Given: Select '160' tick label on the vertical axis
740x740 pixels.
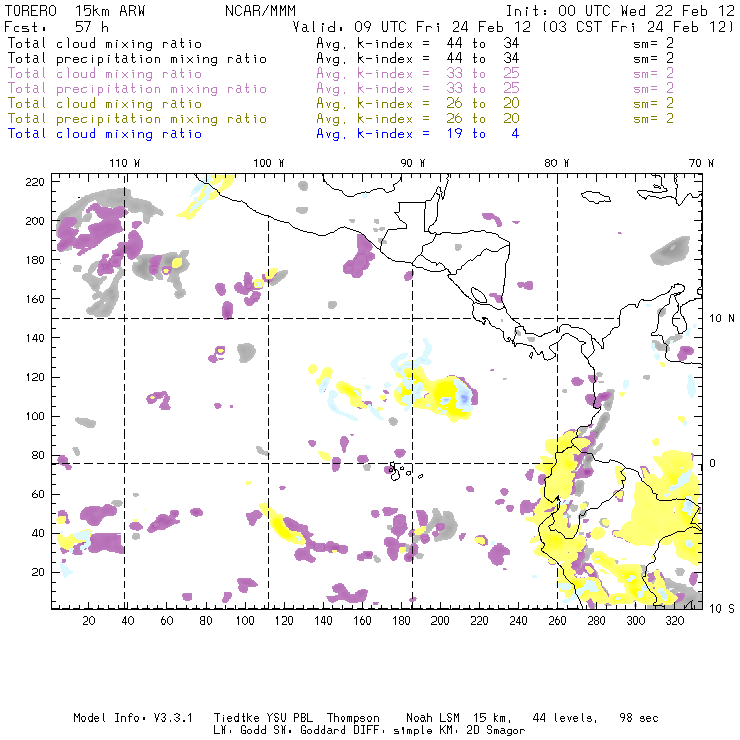Looking at the screenshot, I should pyautogui.click(x=35, y=299).
